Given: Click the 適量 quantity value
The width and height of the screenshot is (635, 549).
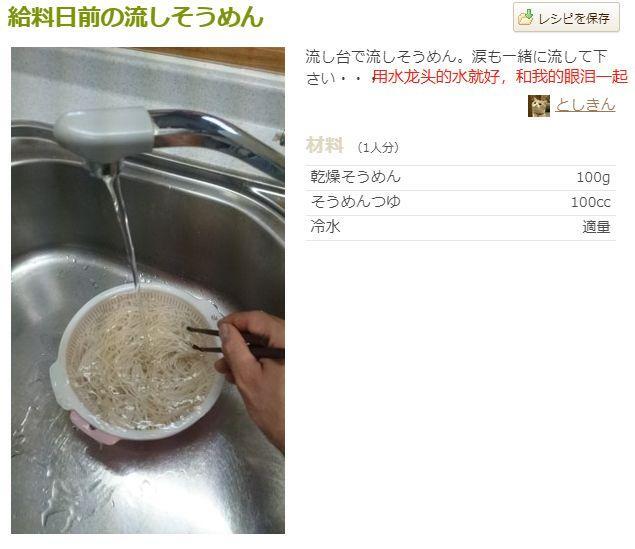Looking at the screenshot, I should 596,227.
